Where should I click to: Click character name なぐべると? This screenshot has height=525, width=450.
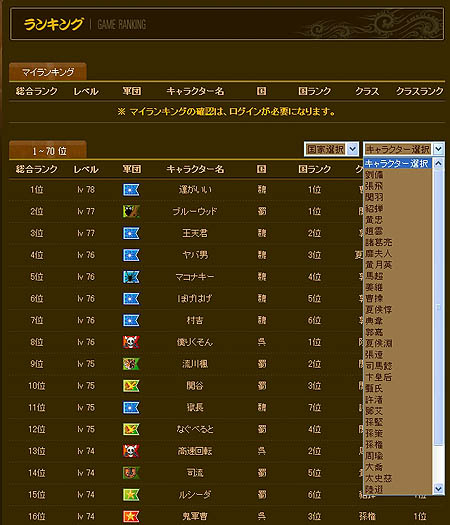click(x=195, y=429)
